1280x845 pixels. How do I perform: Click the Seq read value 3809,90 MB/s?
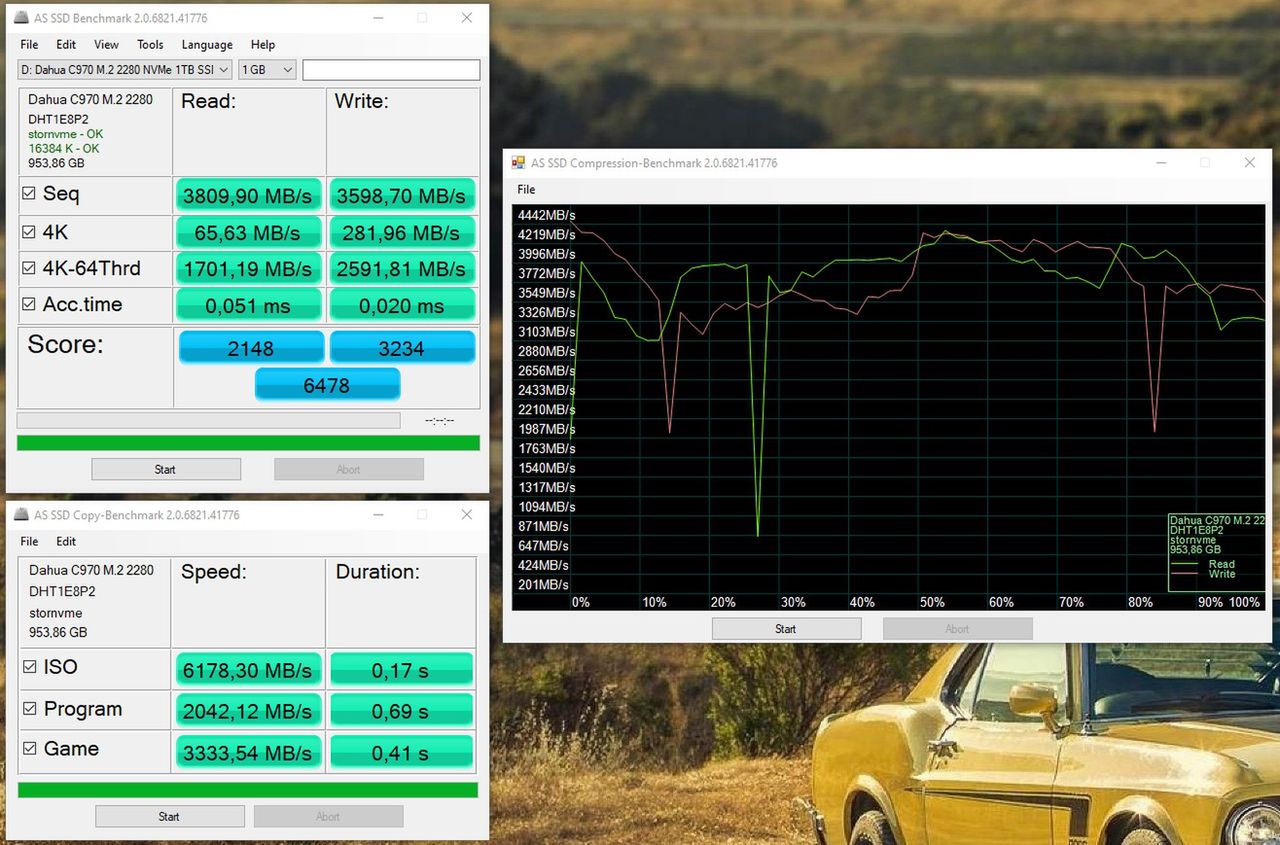249,196
